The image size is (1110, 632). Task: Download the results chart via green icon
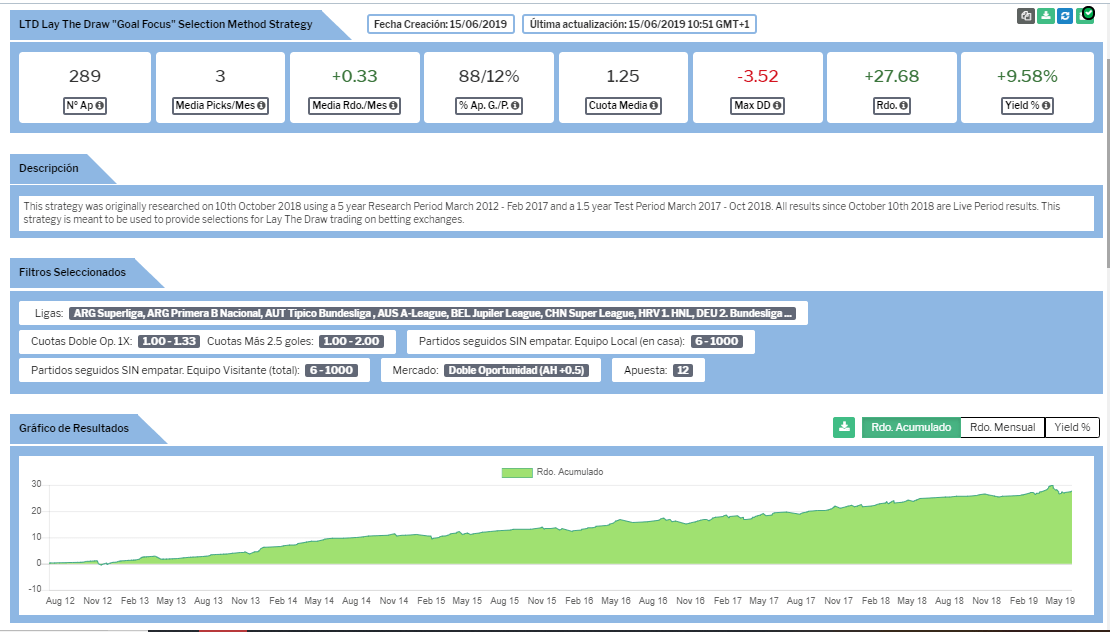(x=844, y=427)
